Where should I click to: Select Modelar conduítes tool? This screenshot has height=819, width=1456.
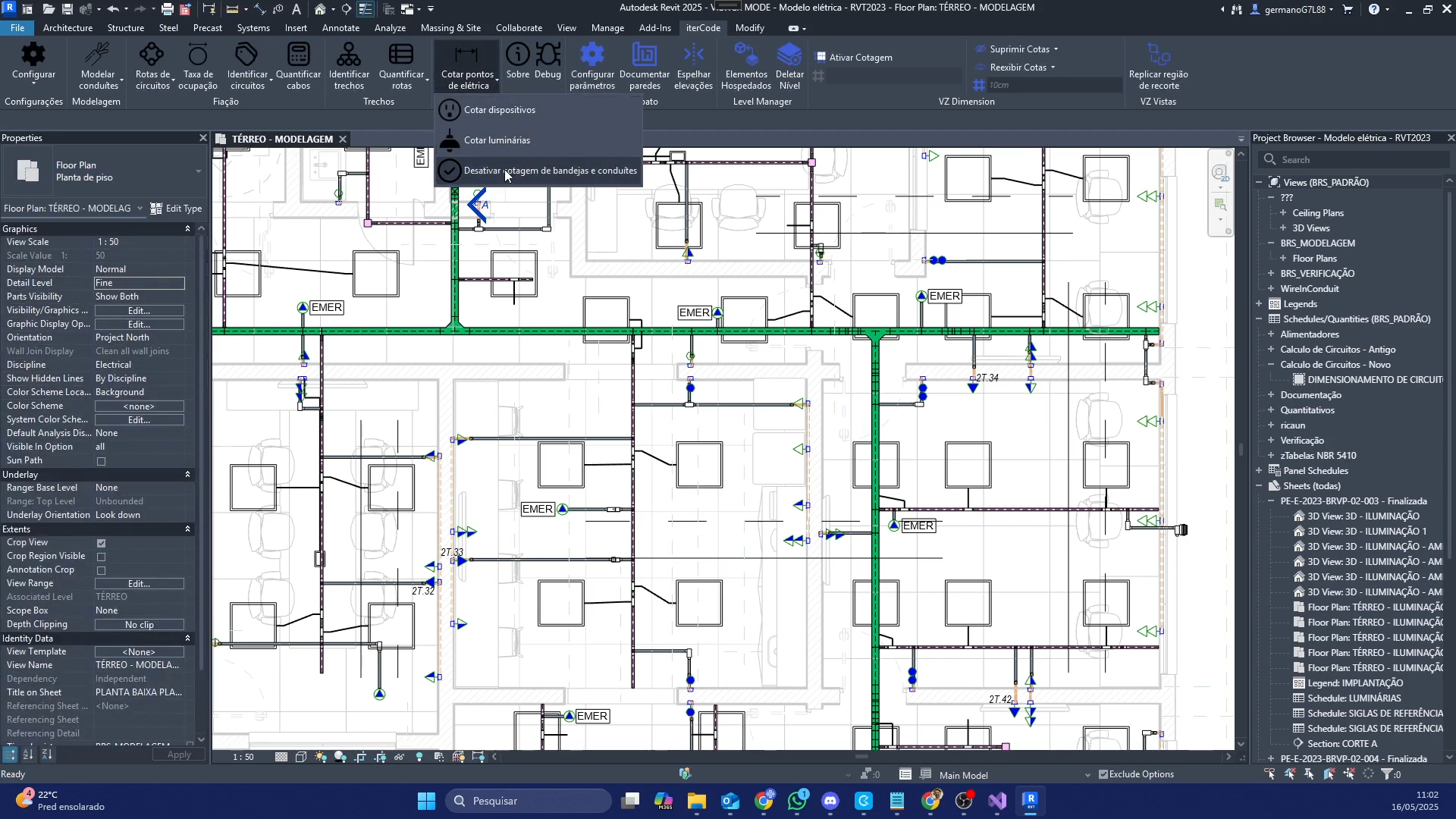click(98, 55)
